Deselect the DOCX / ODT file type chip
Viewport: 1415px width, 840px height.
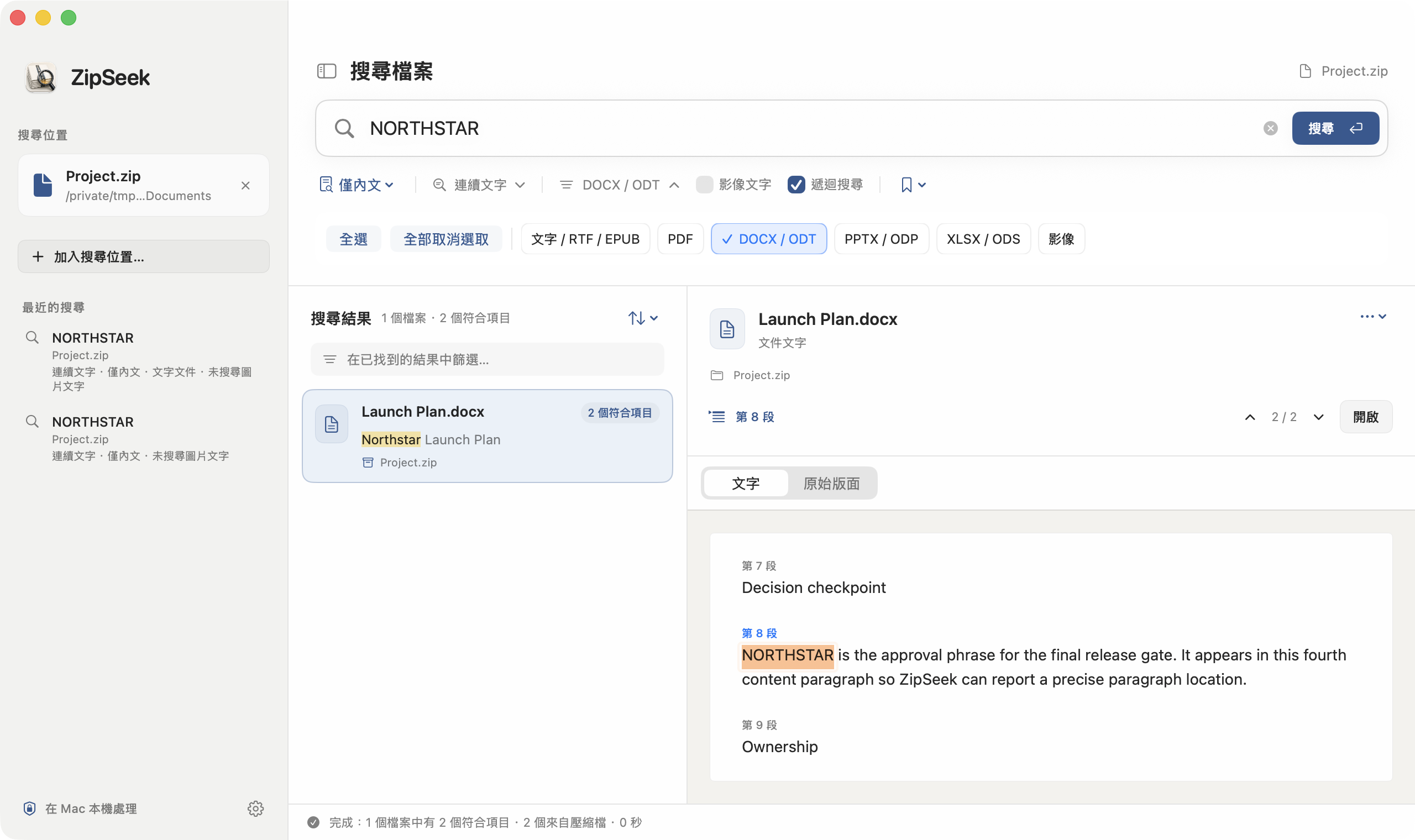(x=769, y=239)
